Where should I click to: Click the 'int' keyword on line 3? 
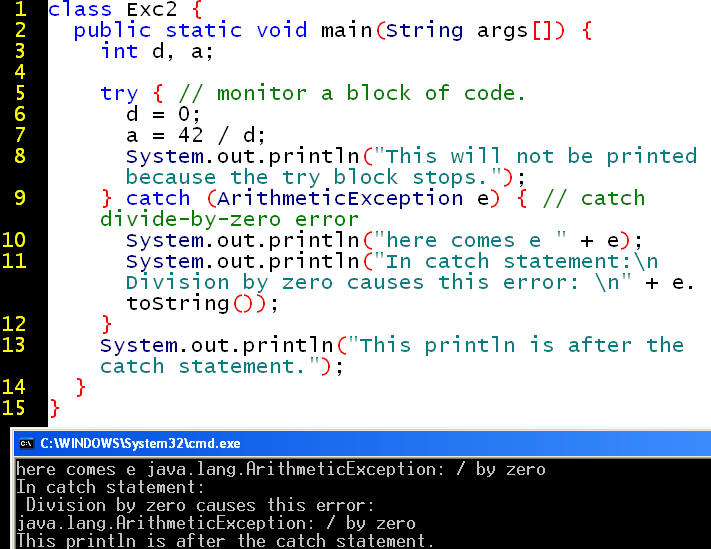click(119, 51)
